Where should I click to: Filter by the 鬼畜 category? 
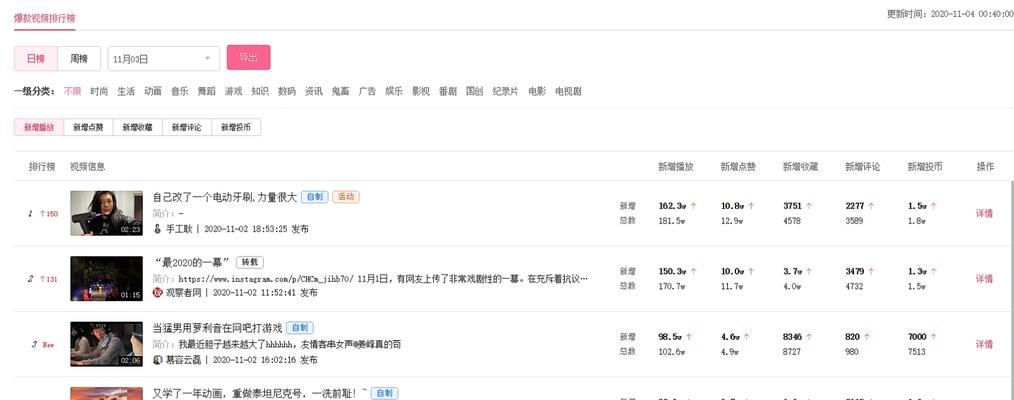[341, 92]
